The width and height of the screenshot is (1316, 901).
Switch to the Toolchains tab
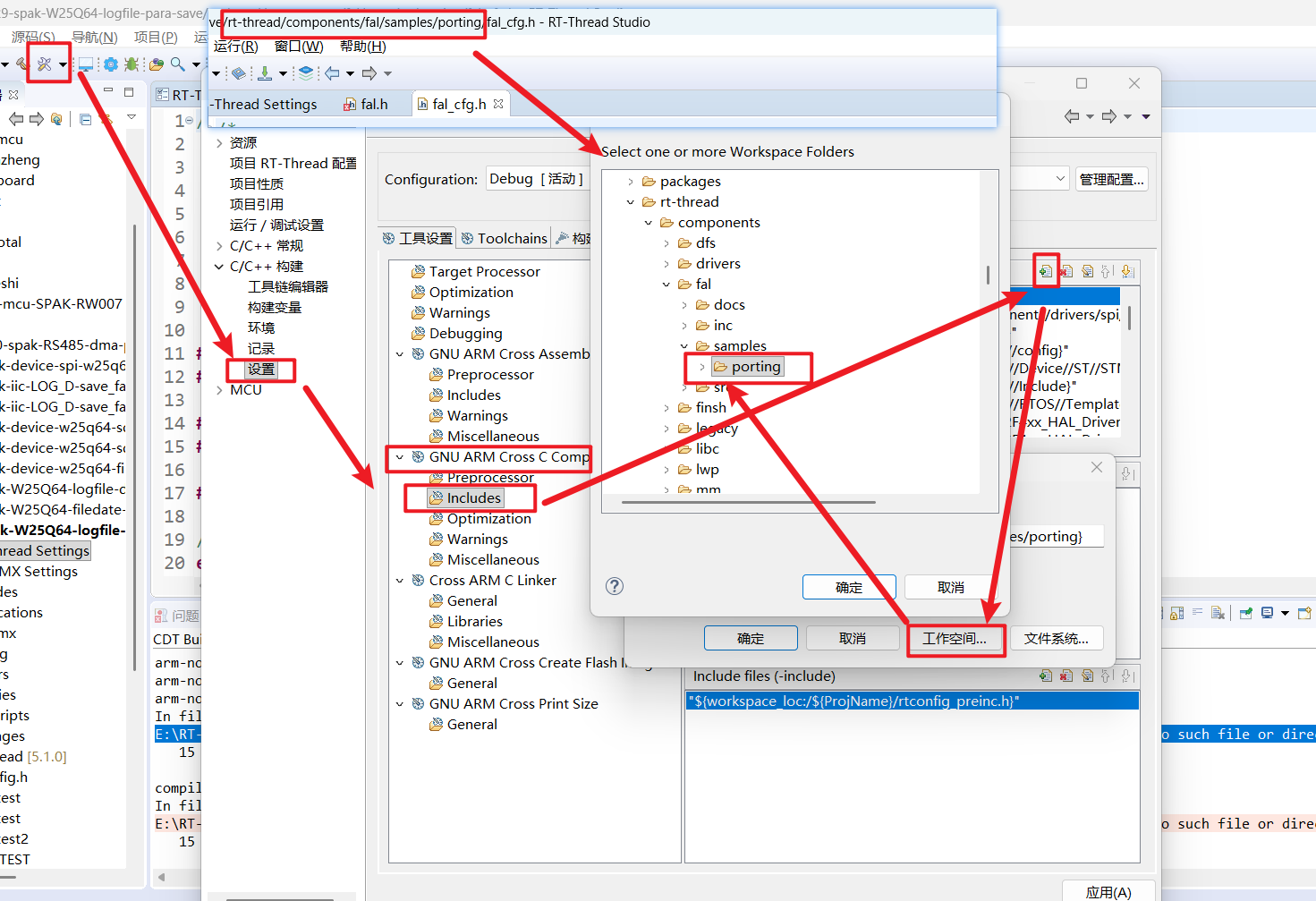[x=504, y=238]
